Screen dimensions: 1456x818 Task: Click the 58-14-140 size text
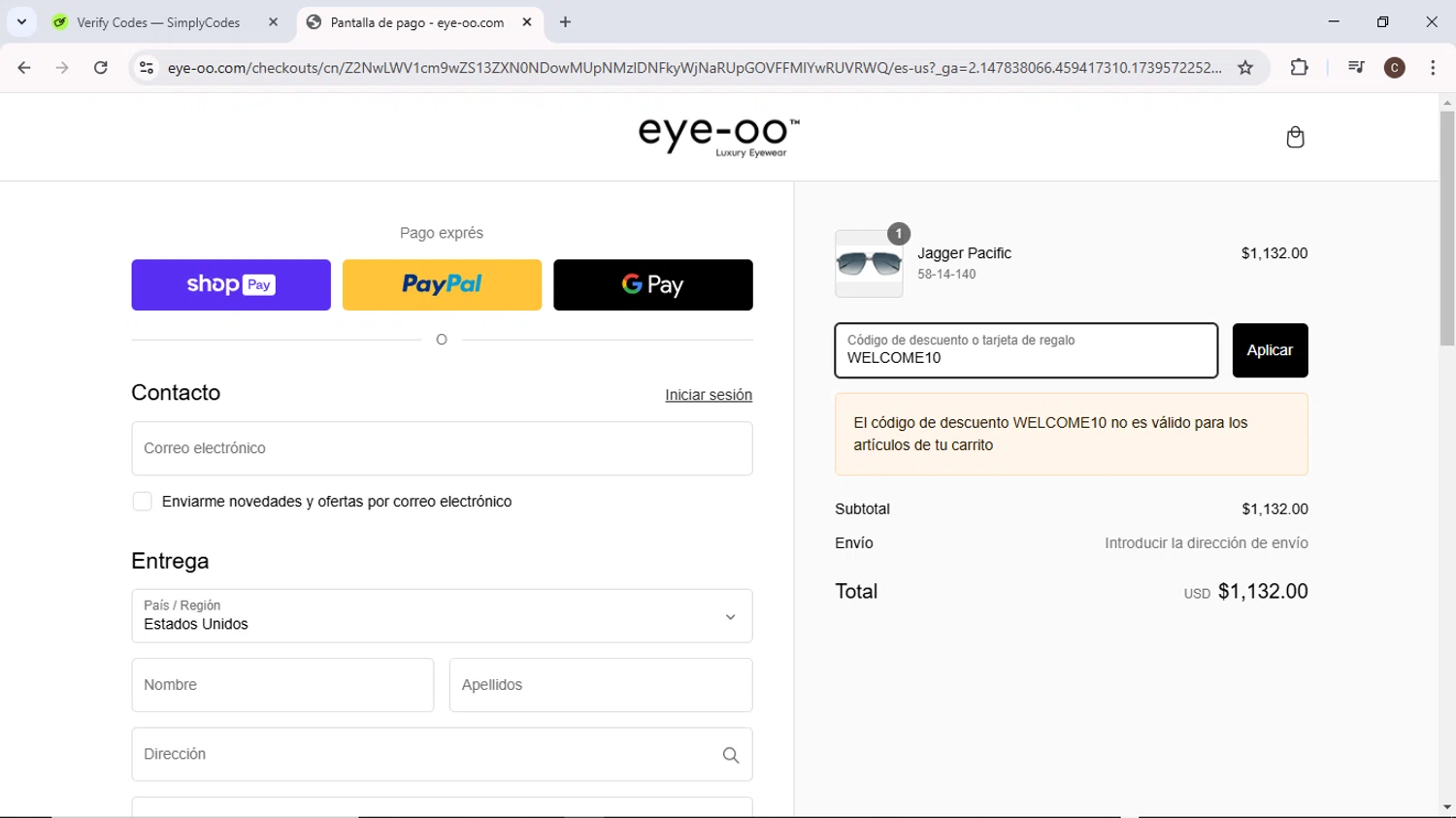click(x=946, y=275)
